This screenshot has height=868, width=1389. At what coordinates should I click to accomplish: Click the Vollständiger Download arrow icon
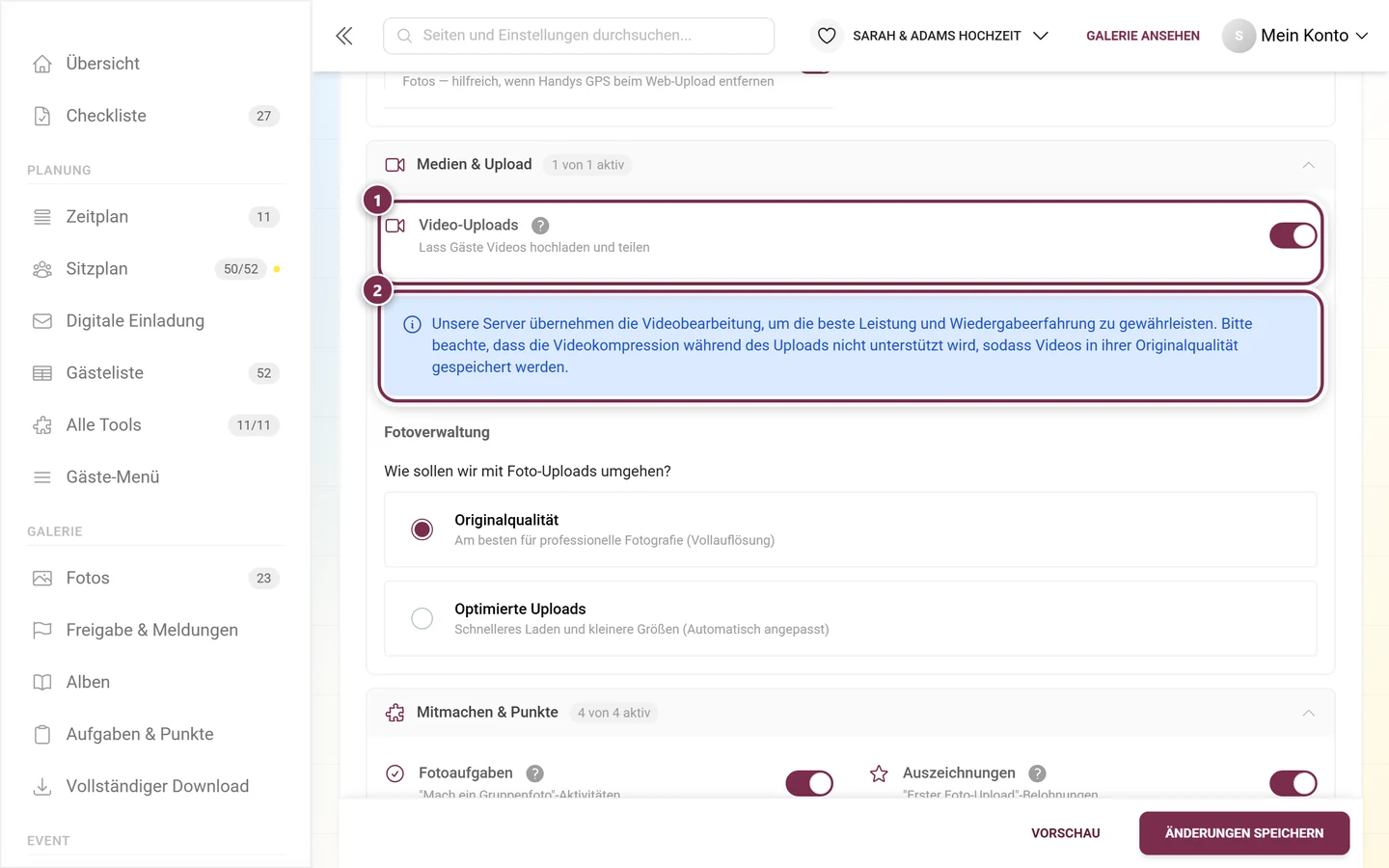(42, 787)
